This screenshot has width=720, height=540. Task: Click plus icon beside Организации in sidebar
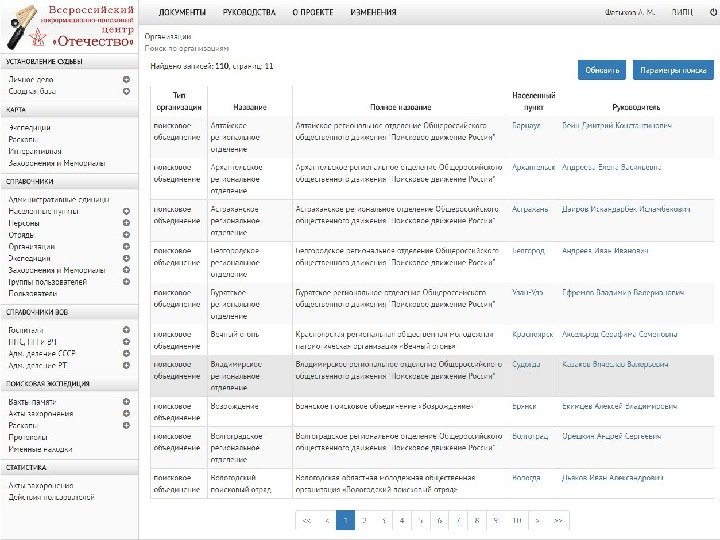pyautogui.click(x=126, y=245)
